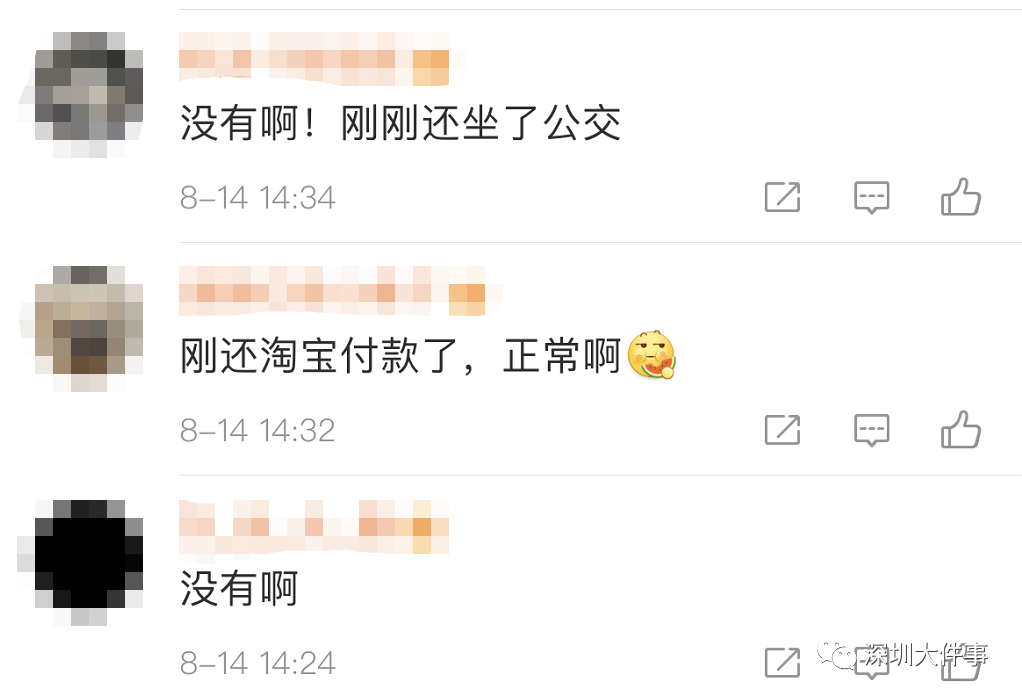Open the second commenter's username
Screen dimensions: 1022x700
332,291
